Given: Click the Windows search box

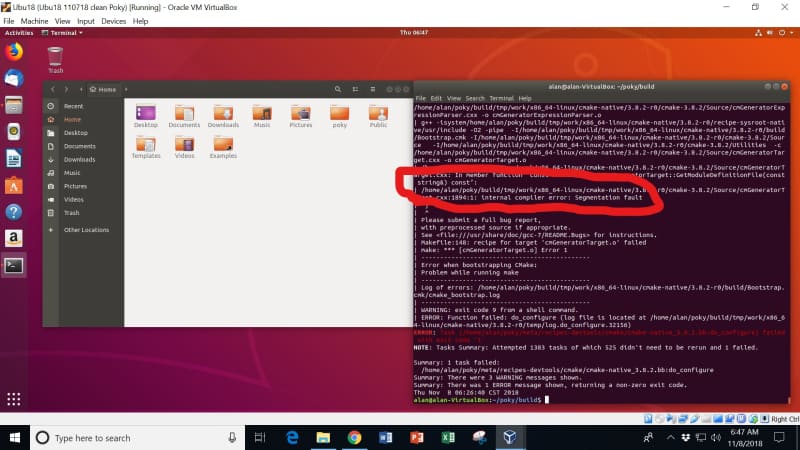Looking at the screenshot, I should 137,438.
